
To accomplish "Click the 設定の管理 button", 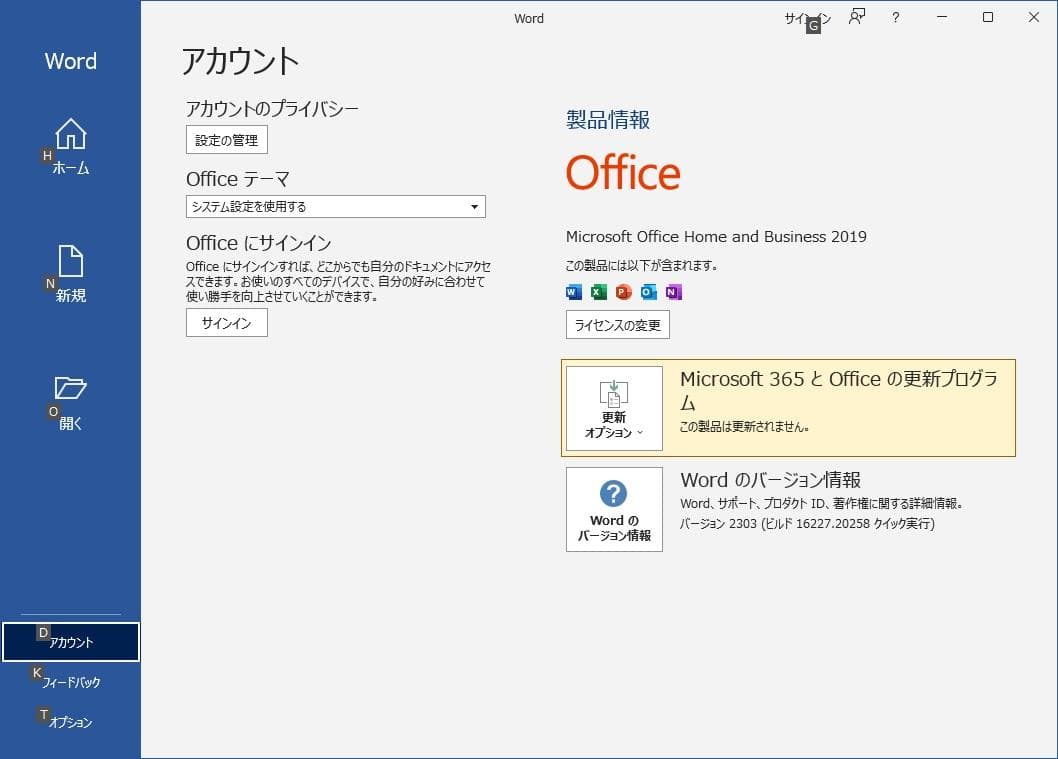I will click(226, 140).
